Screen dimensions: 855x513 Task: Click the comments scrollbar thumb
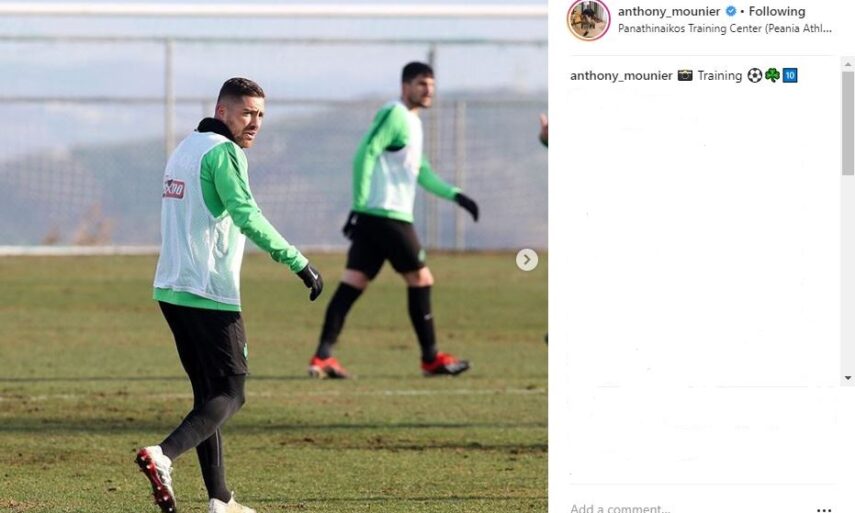click(848, 123)
